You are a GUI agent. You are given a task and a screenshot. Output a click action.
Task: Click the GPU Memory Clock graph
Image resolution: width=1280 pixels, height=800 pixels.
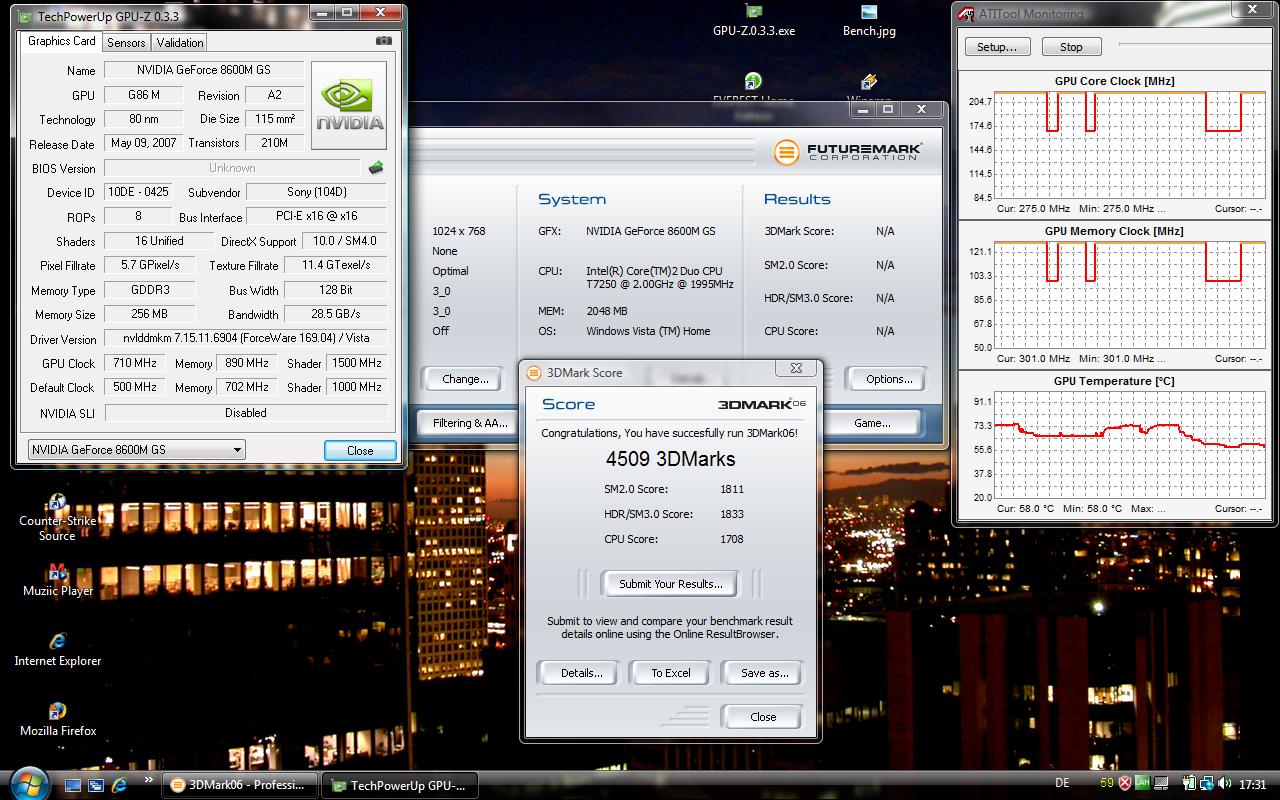(x=1132, y=296)
